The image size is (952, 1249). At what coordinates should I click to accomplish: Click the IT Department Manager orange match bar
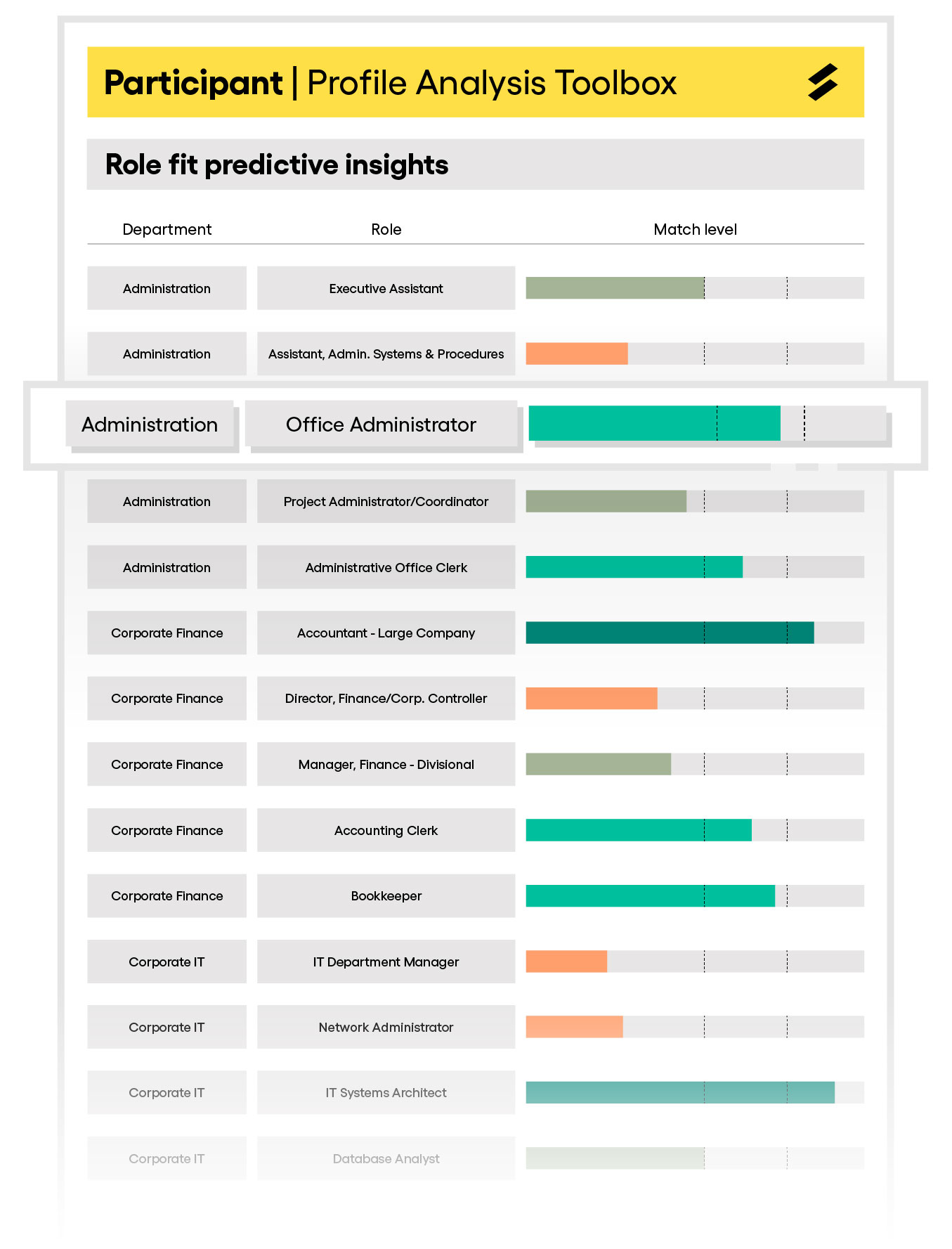(x=566, y=962)
